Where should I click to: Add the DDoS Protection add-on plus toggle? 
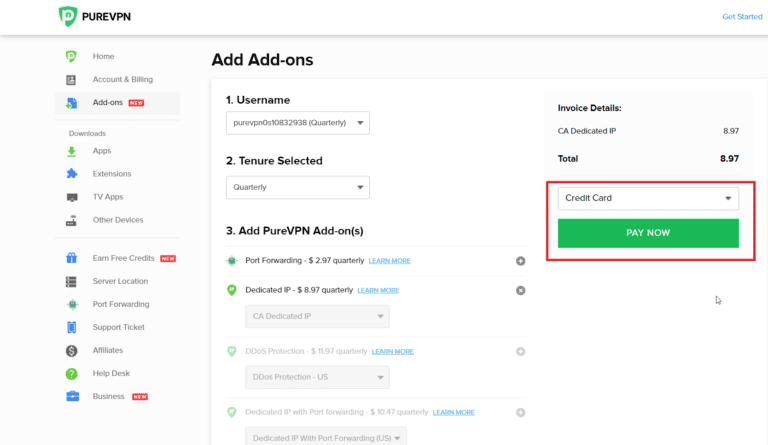click(520, 351)
